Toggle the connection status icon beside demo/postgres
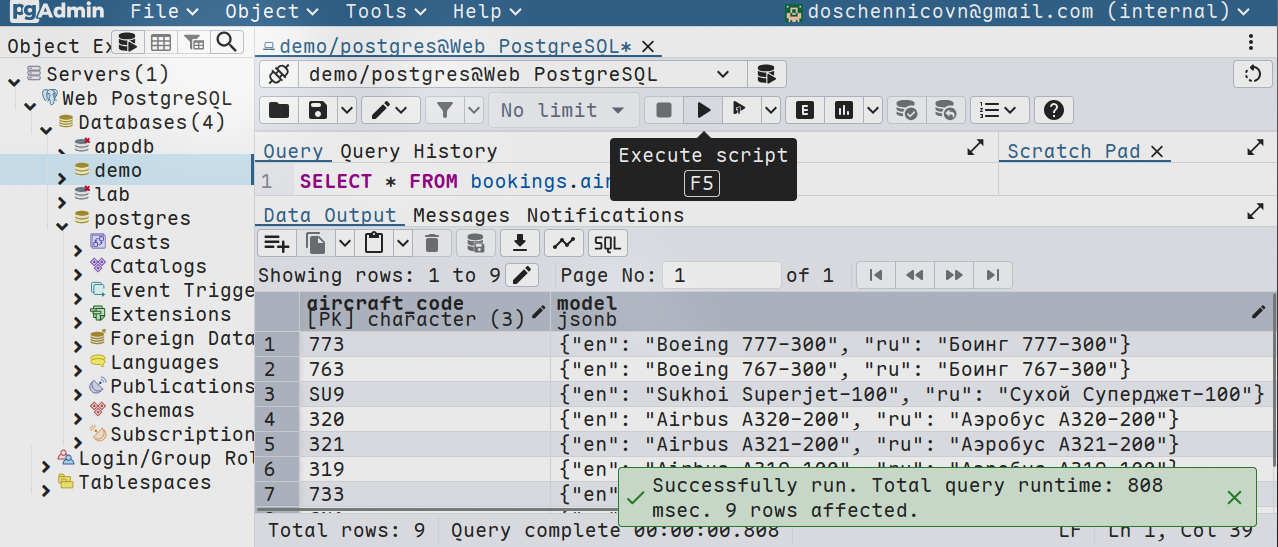This screenshot has height=547, width=1278. 279,75
